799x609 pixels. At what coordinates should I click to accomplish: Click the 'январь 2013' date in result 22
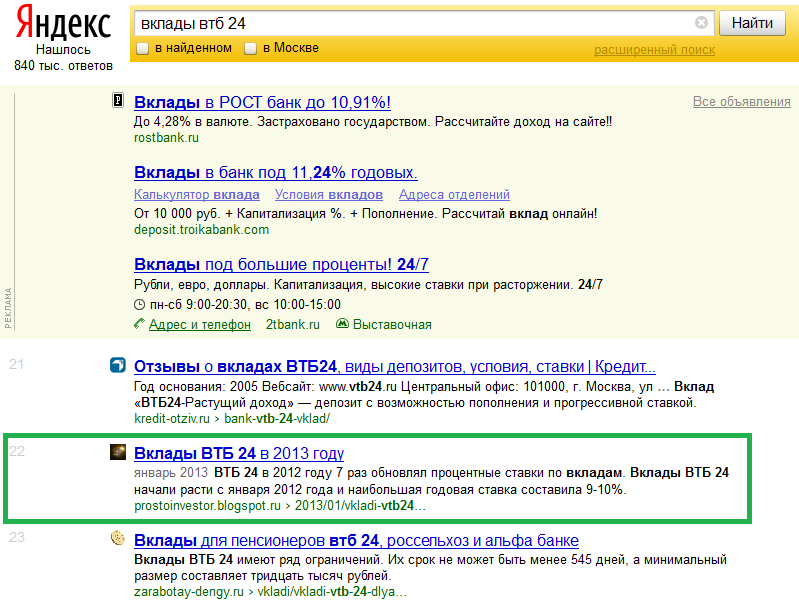pos(171,473)
